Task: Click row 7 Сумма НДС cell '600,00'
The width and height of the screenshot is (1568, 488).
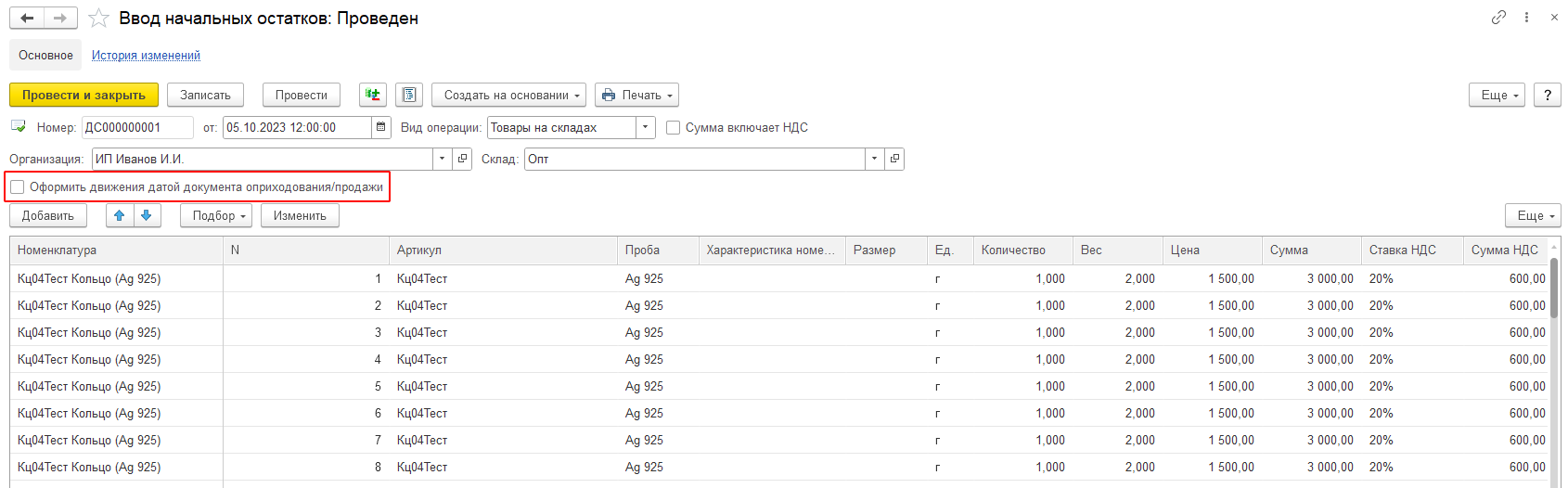Action: click(x=1506, y=440)
